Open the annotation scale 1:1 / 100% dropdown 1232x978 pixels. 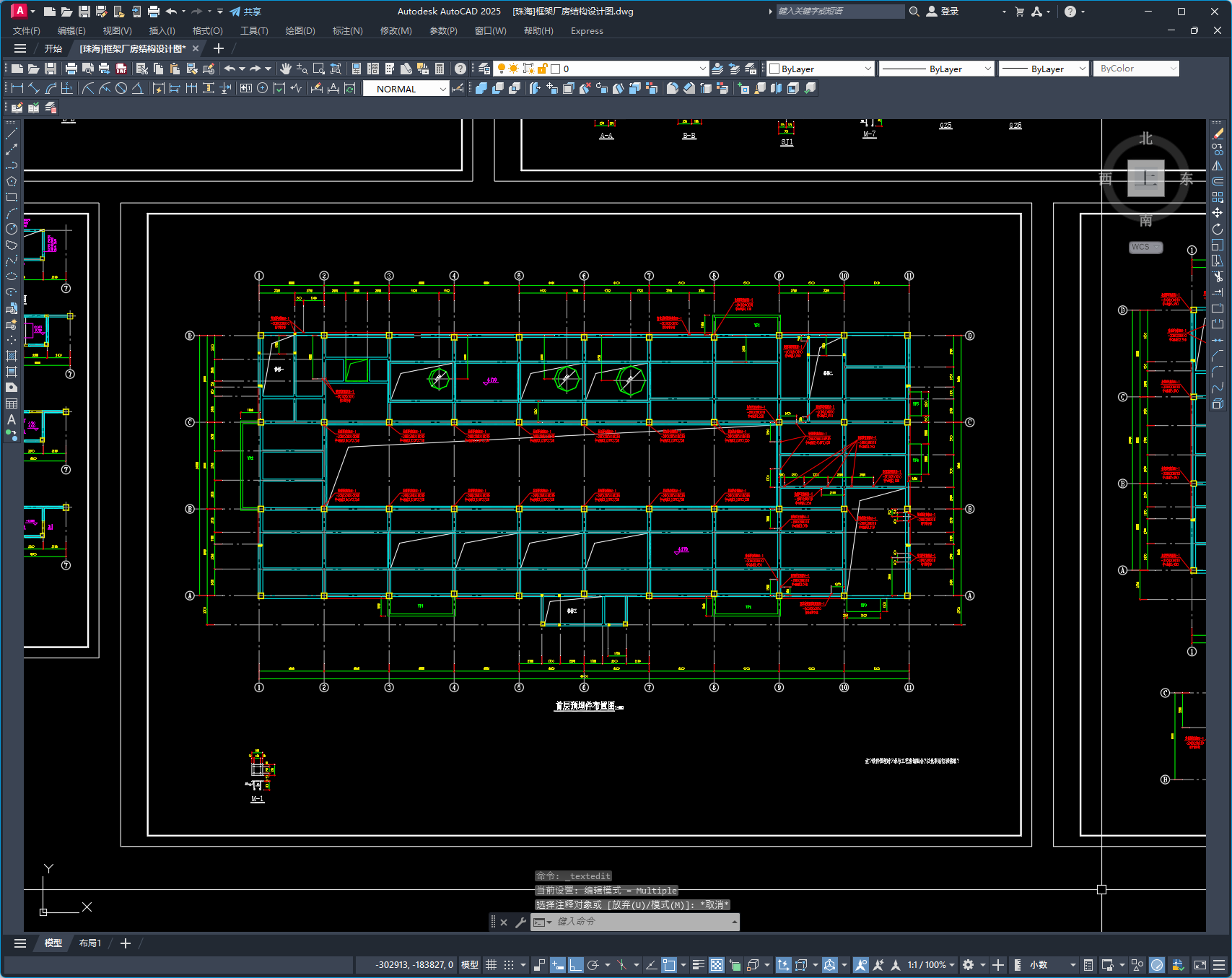pos(932,965)
